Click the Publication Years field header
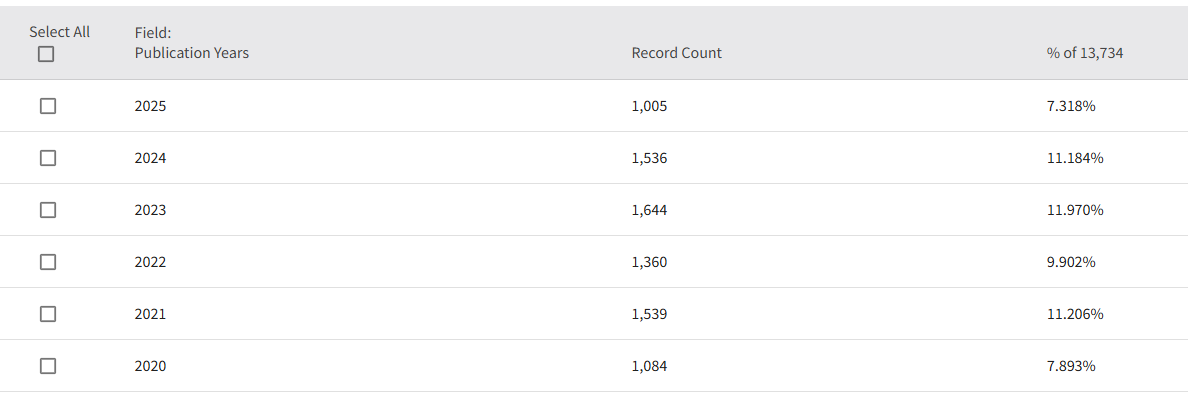This screenshot has width=1188, height=395. pos(192,53)
